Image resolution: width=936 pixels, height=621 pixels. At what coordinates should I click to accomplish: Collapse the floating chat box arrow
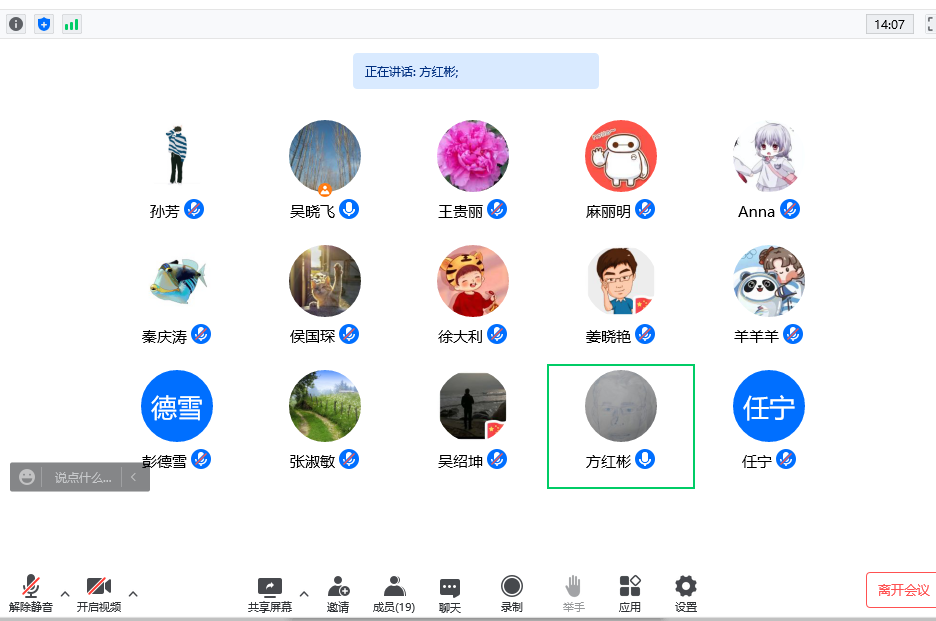134,476
